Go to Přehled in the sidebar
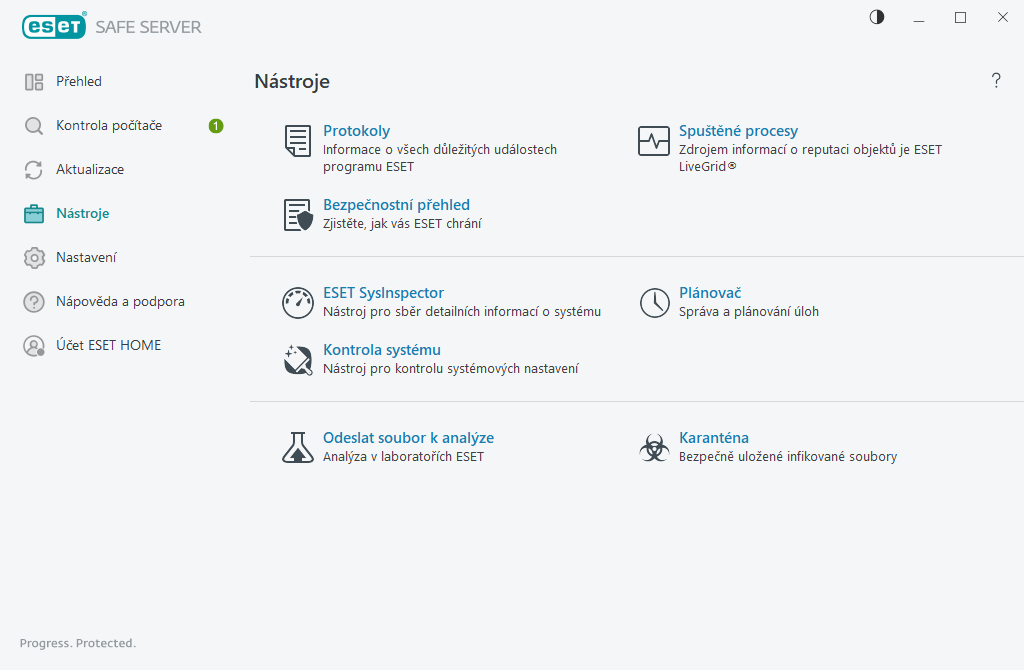This screenshot has height=670, width=1024. (x=78, y=81)
